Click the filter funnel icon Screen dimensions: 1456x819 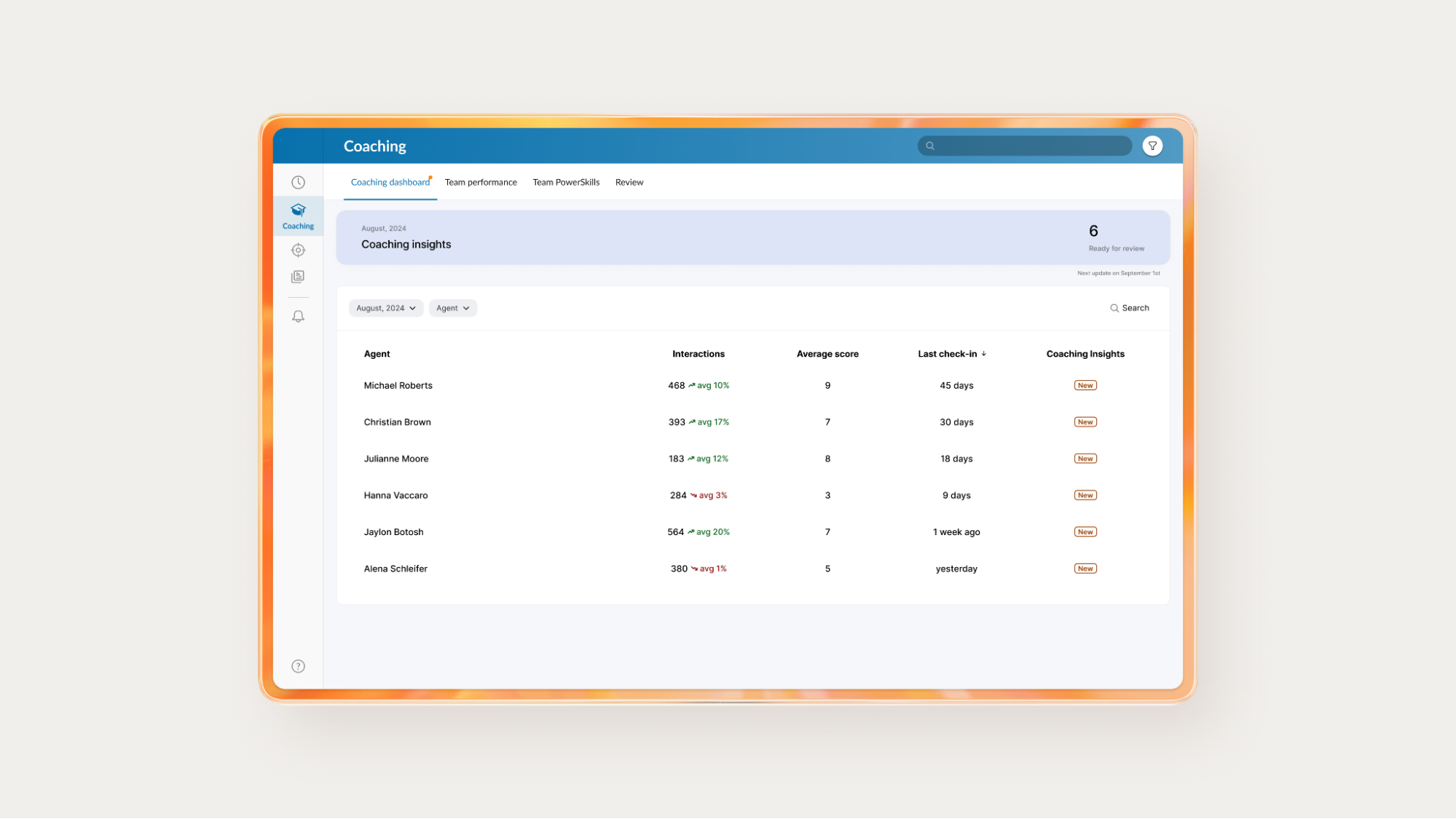(1152, 146)
